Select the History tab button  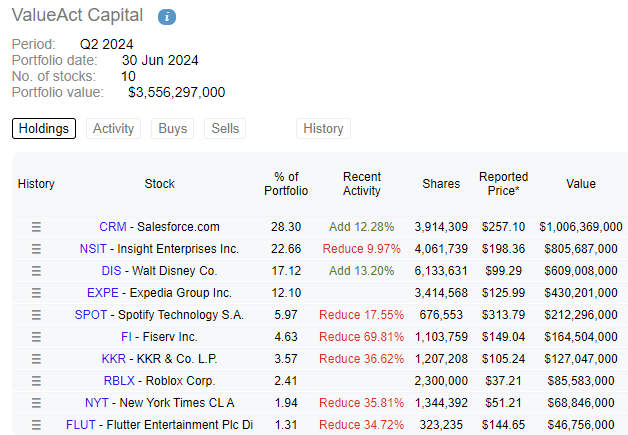[323, 129]
